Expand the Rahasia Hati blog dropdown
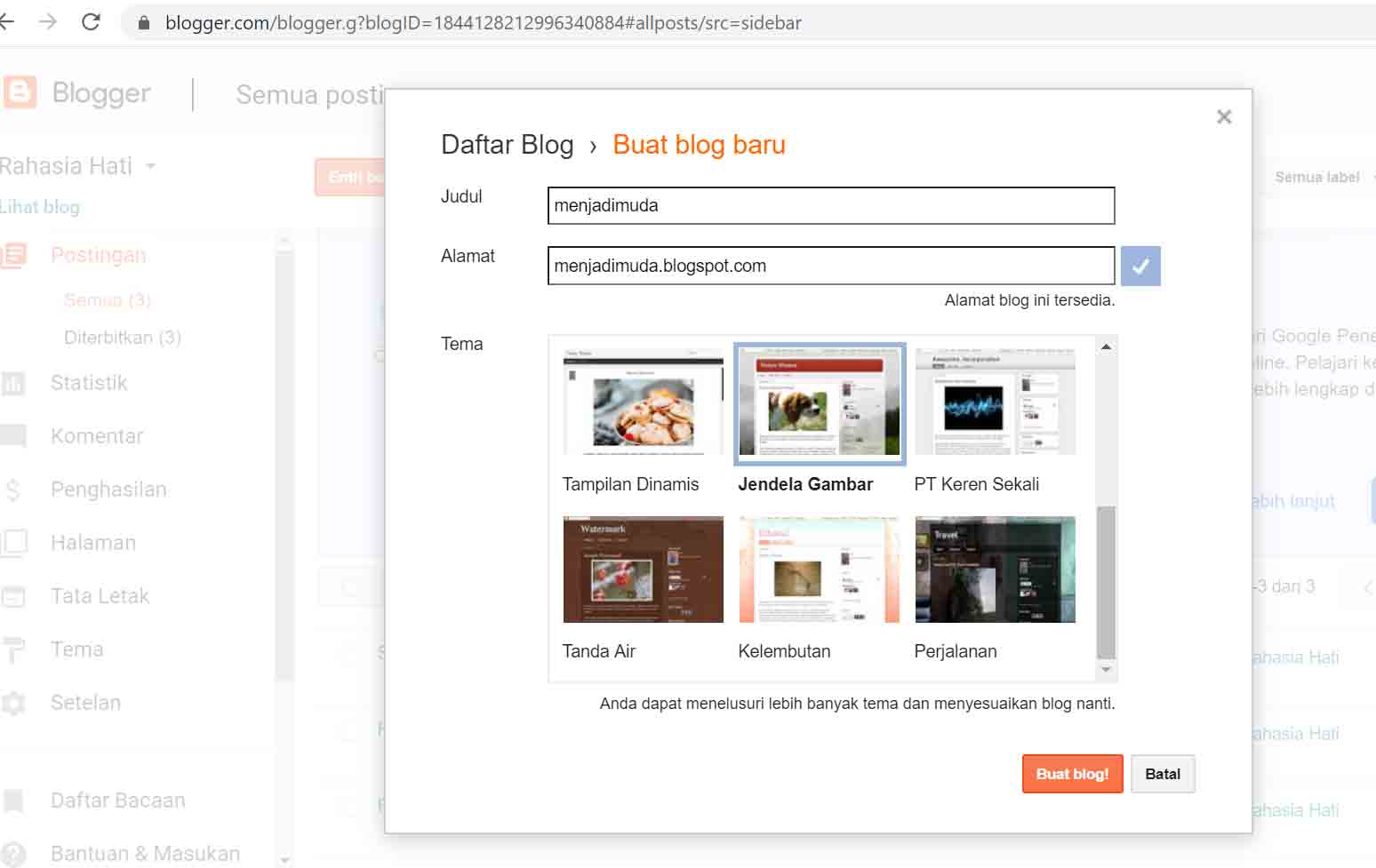 150,166
